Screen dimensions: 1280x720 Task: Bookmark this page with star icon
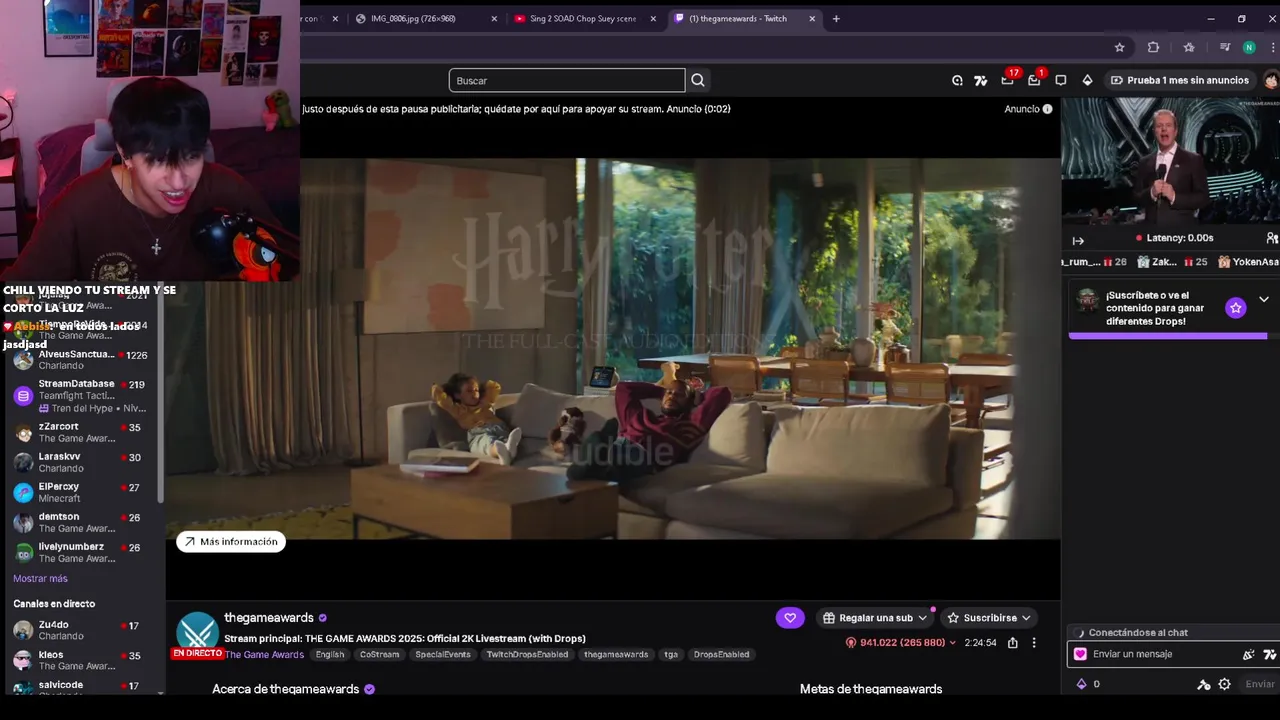coord(1119,47)
